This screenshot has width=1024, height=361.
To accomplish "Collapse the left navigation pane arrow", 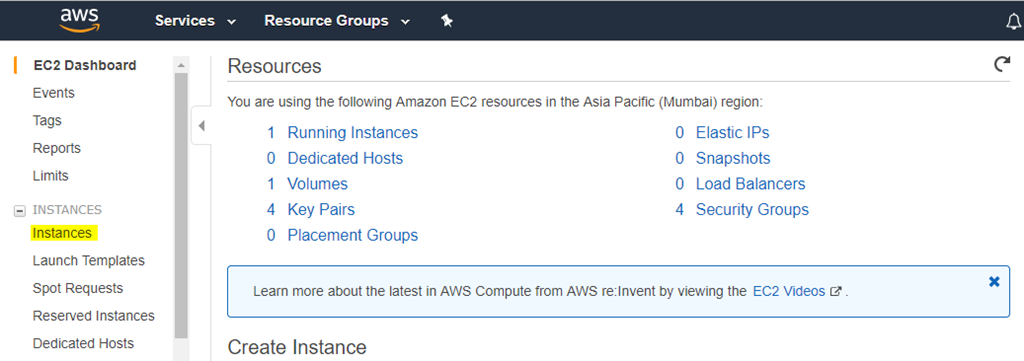I will [201, 126].
